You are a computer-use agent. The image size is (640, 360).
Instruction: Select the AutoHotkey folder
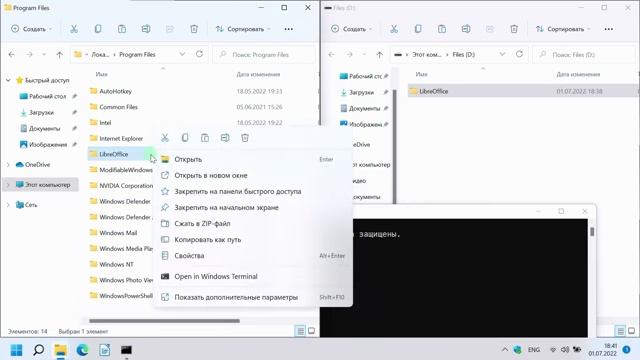116,91
